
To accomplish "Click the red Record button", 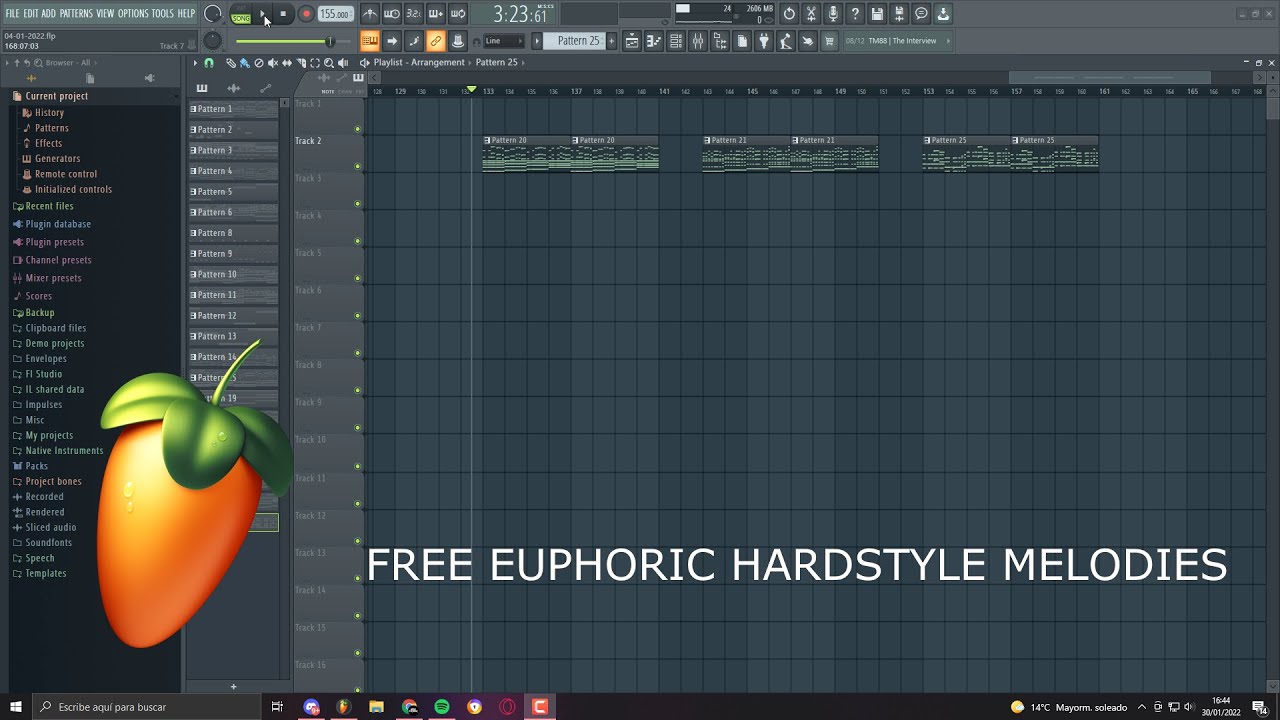I will [x=306, y=14].
